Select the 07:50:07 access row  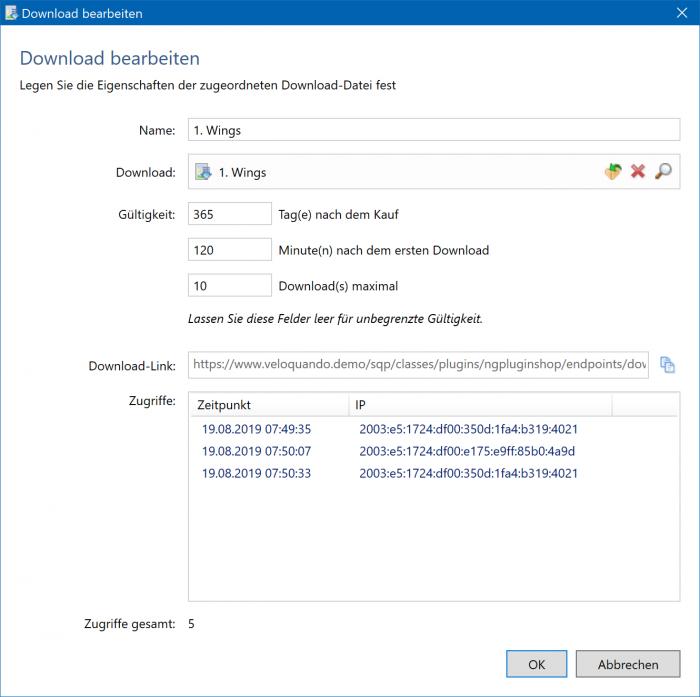[256, 451]
